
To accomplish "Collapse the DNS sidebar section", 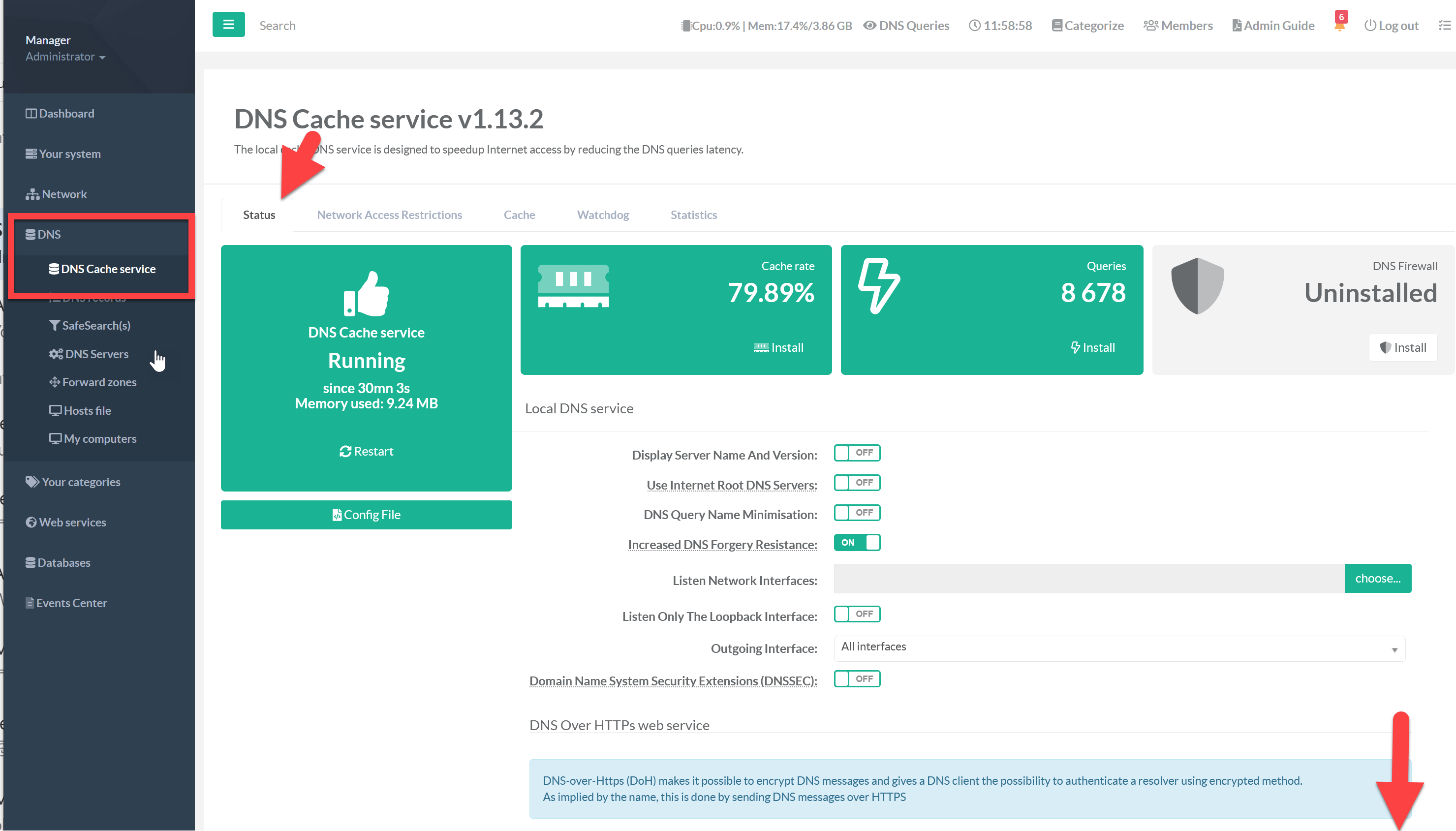I will (49, 234).
